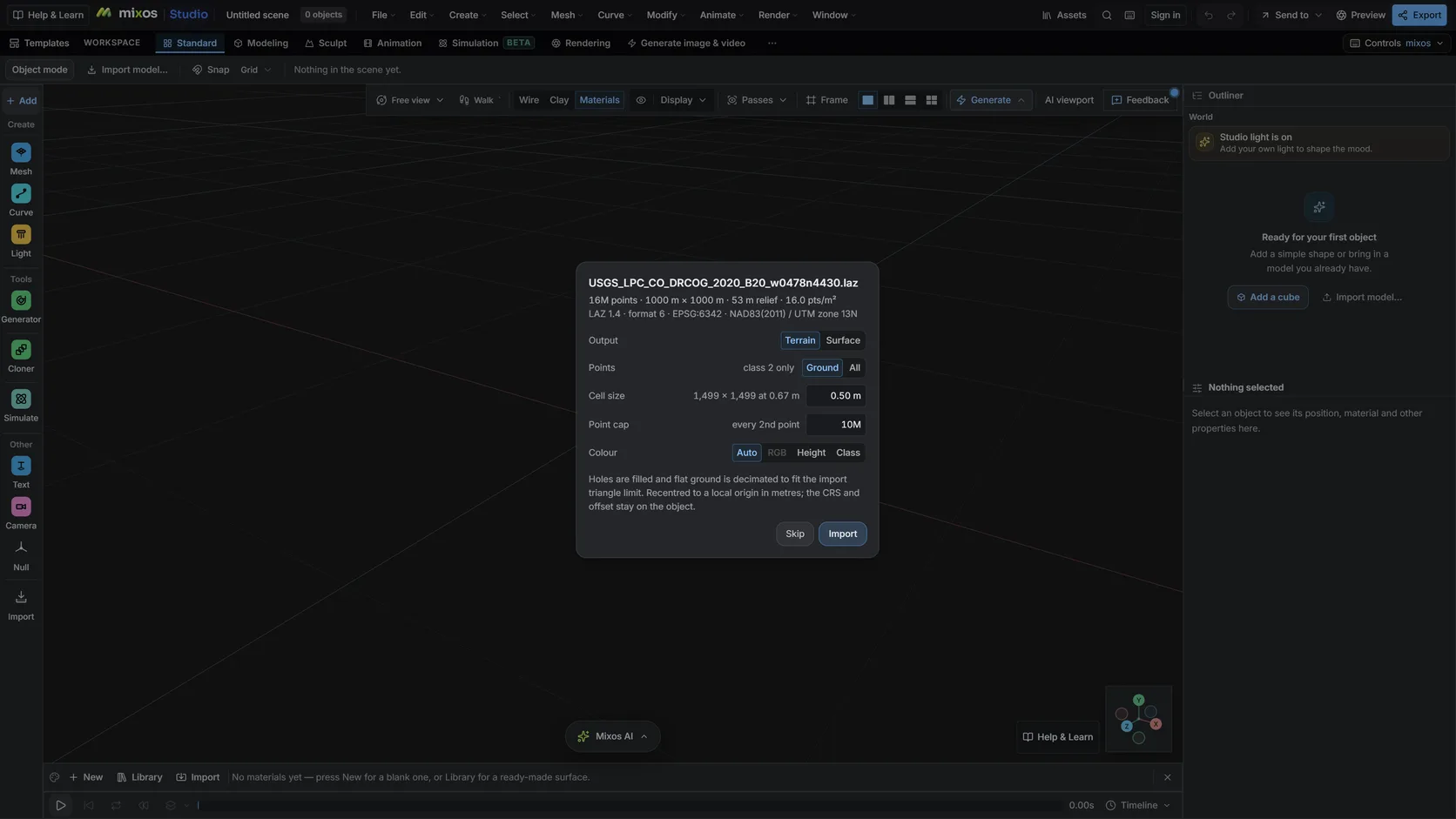Viewport: 1456px width, 819px height.
Task: Click the Export button
Action: (1419, 15)
